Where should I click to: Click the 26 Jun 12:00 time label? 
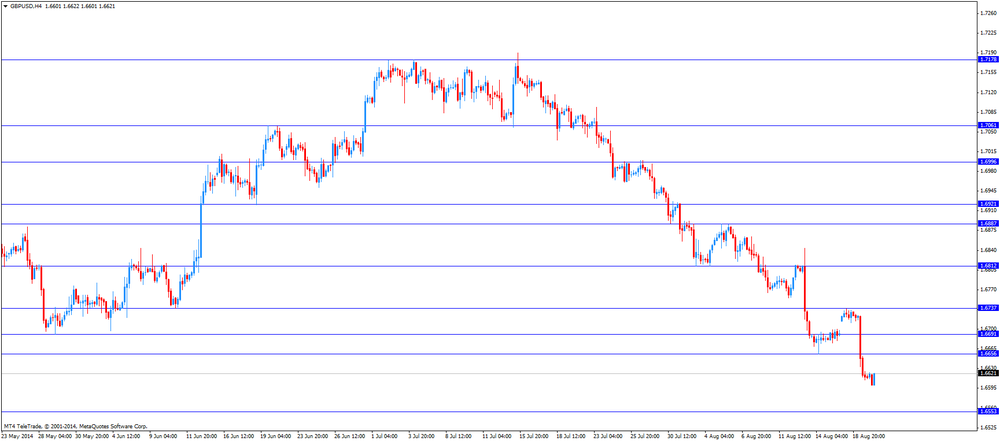tap(351, 437)
